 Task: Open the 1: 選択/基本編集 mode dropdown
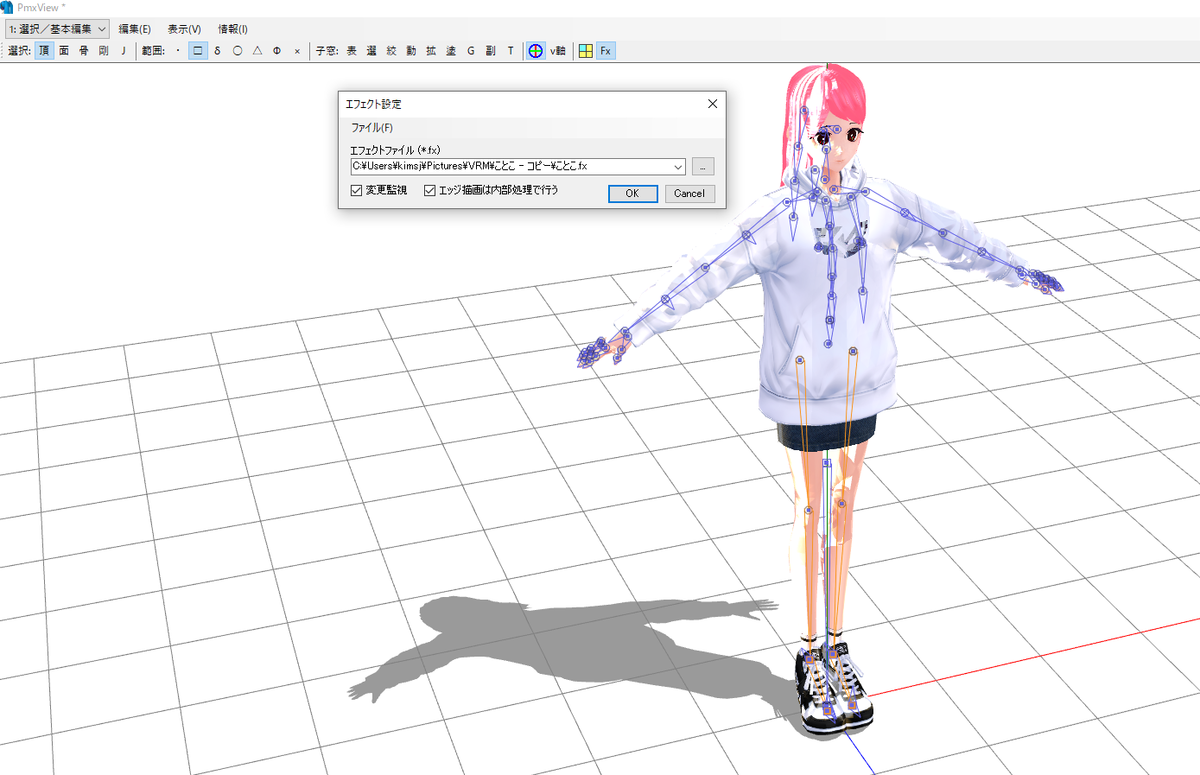(56, 29)
